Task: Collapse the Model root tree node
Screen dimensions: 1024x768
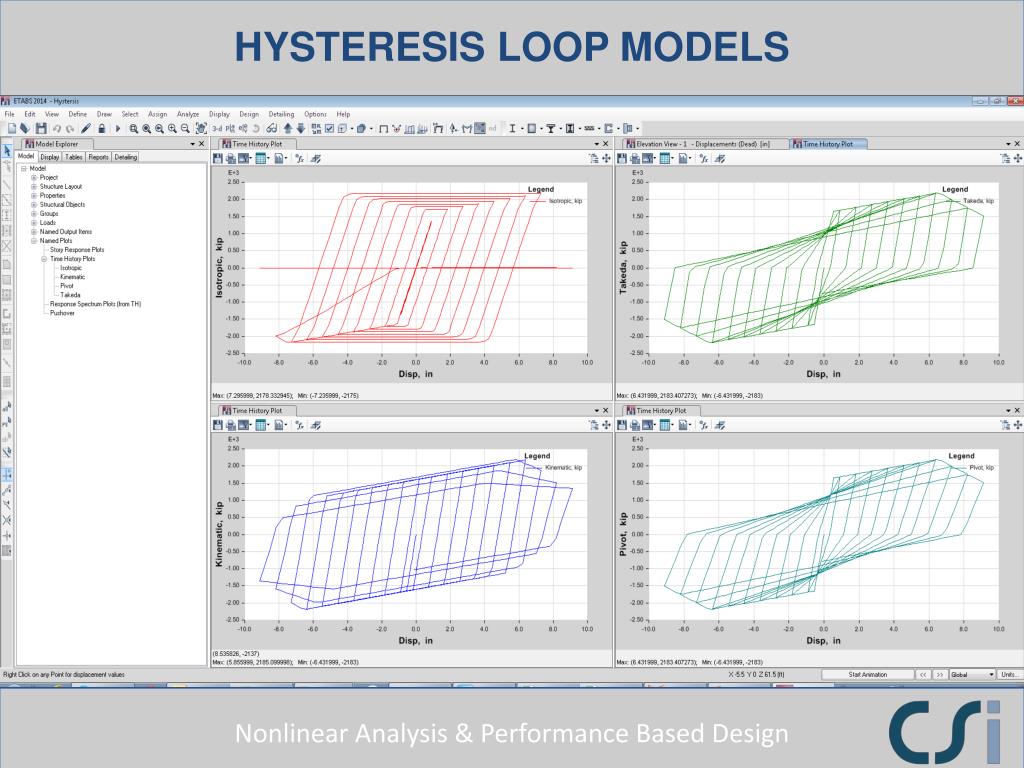Action: click(x=24, y=168)
